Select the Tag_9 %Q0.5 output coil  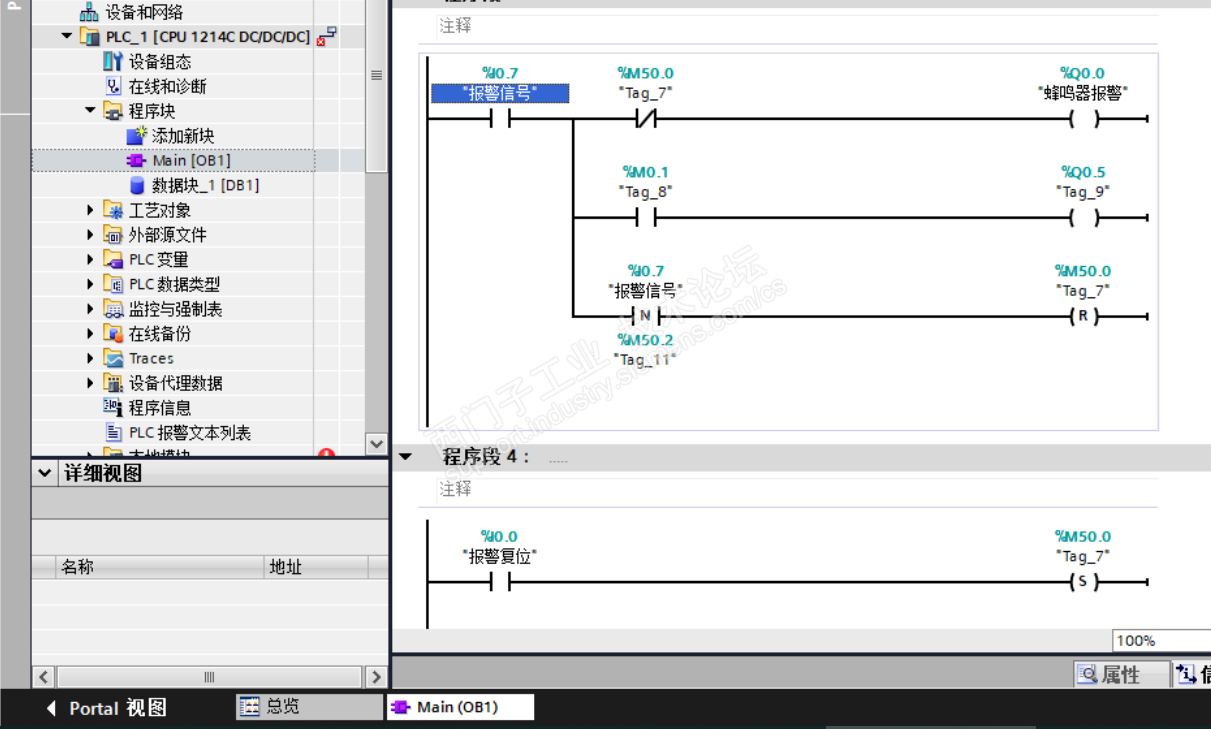1083,218
